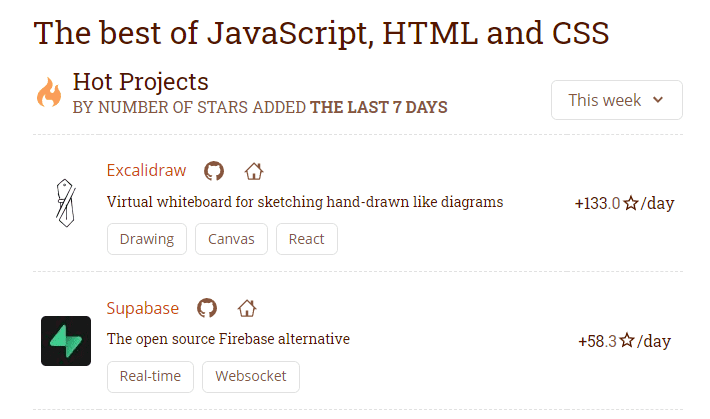Click the Excalidraw project name link
The image size is (710, 419).
click(146, 170)
